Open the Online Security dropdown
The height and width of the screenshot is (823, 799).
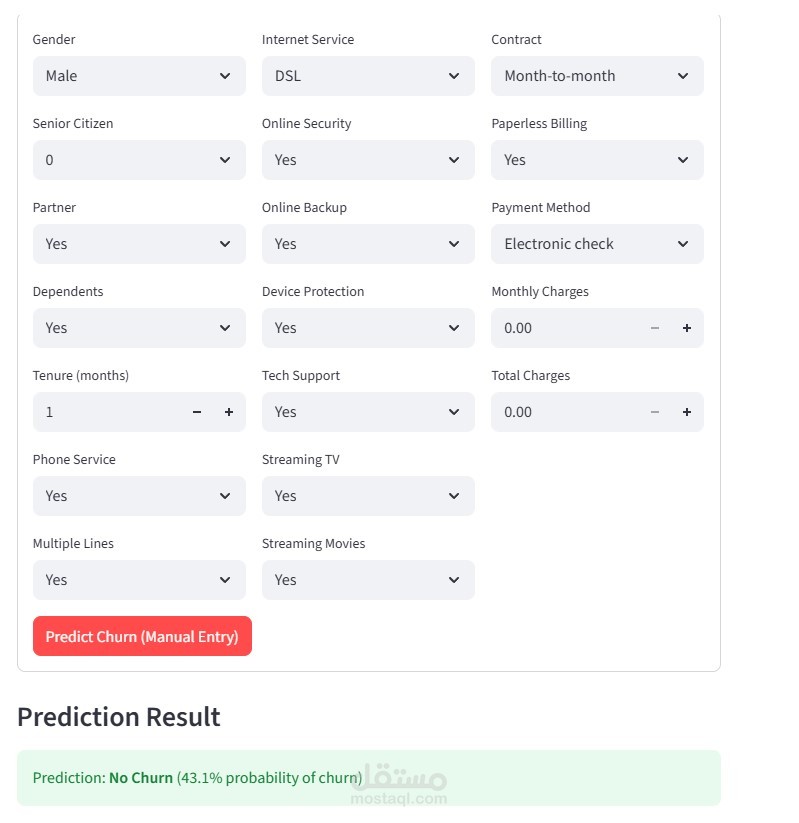coord(368,160)
